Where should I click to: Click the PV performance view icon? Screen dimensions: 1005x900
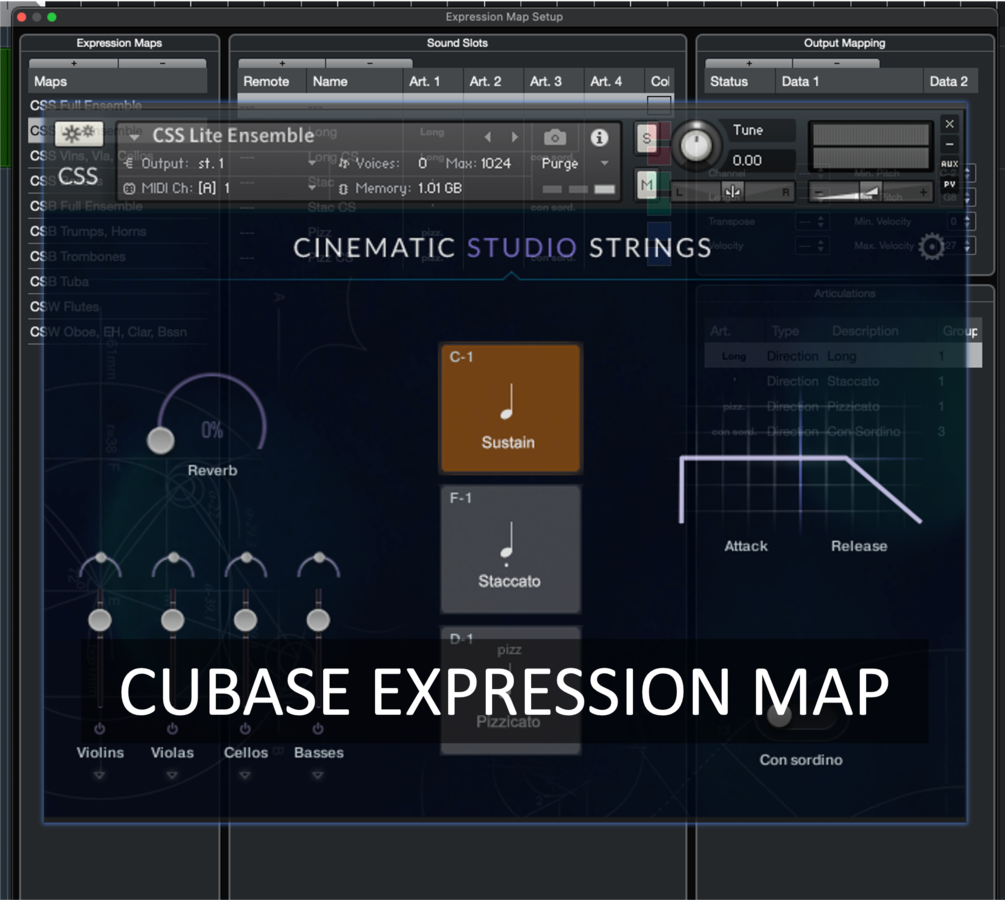[950, 185]
